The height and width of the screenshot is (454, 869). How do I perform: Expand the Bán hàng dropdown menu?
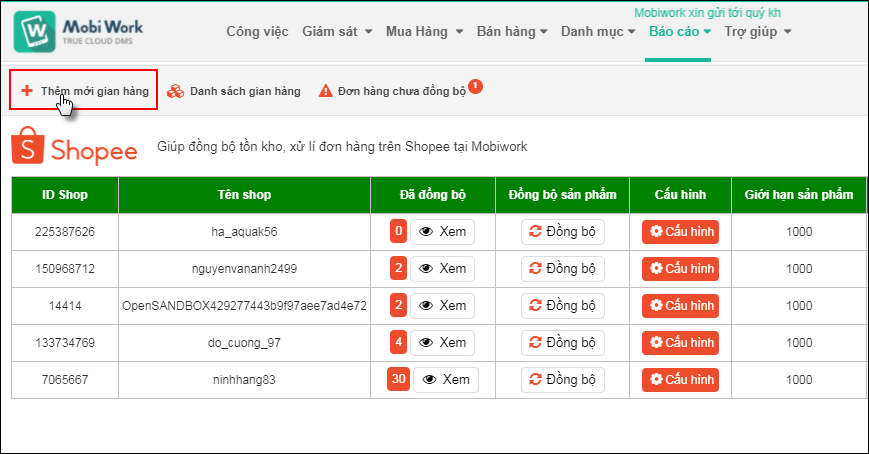tap(512, 32)
